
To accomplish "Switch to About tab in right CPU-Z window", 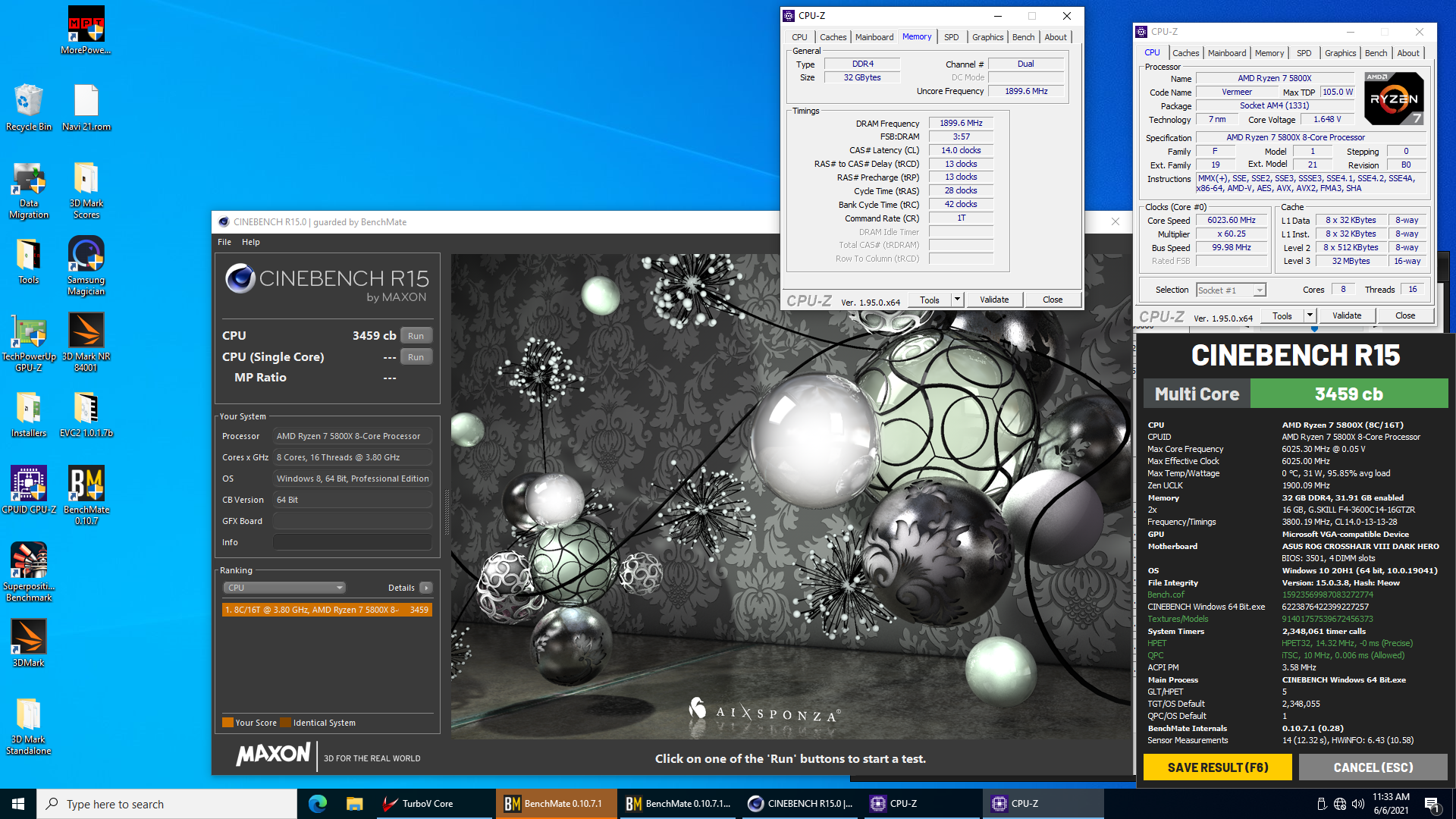I will 1408,53.
